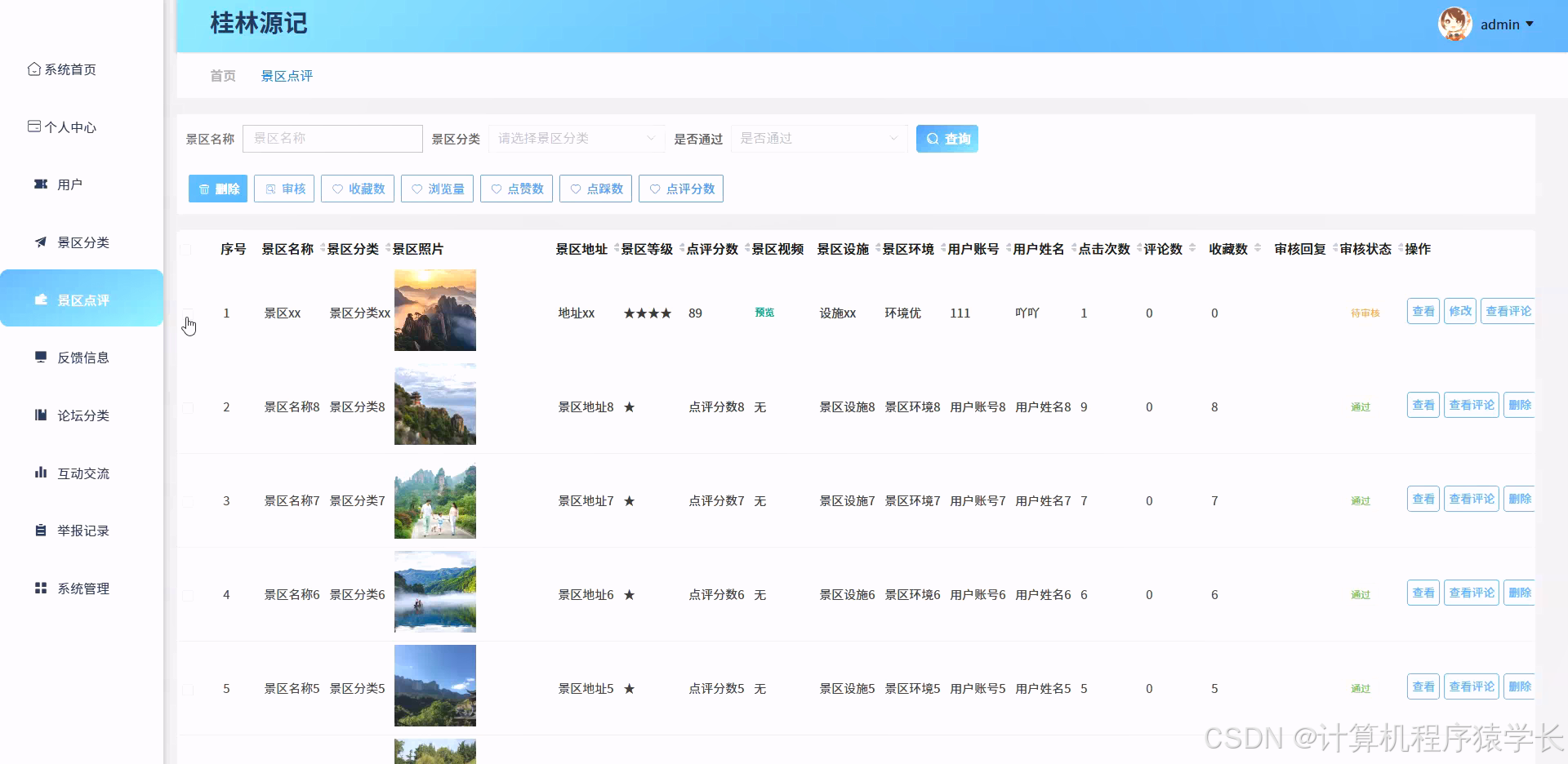Switch to the 首页 breadcrumb tab
The image size is (1568, 764).
222,75
